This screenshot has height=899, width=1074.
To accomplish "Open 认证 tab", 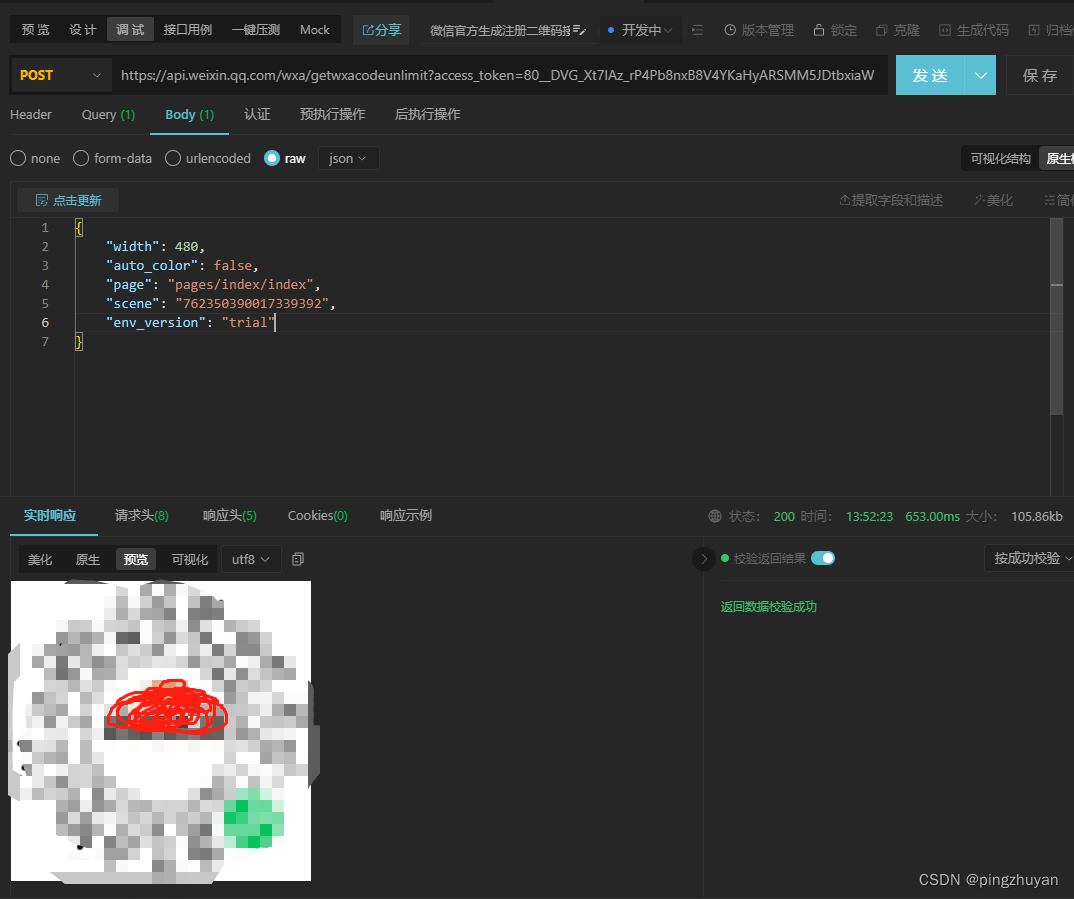I will pos(257,114).
